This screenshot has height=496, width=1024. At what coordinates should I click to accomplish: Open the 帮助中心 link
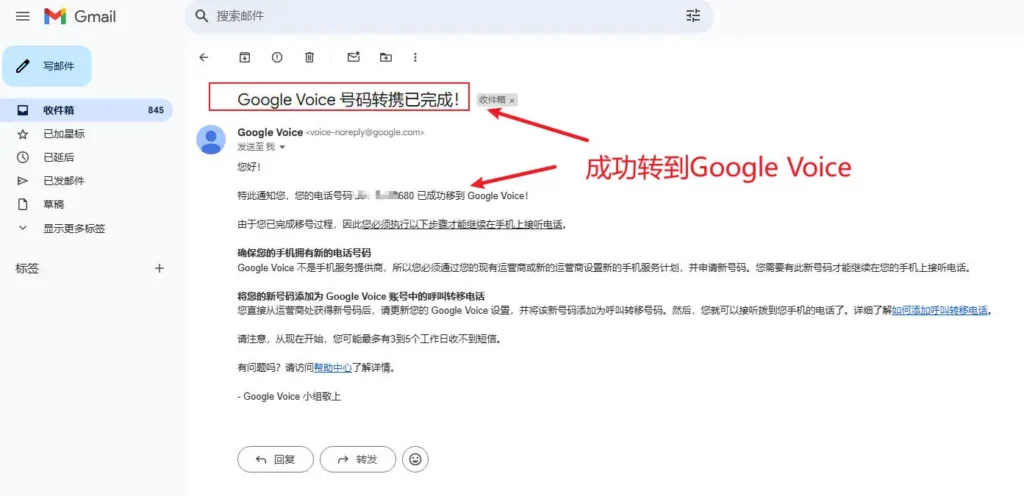pyautogui.click(x=333, y=367)
